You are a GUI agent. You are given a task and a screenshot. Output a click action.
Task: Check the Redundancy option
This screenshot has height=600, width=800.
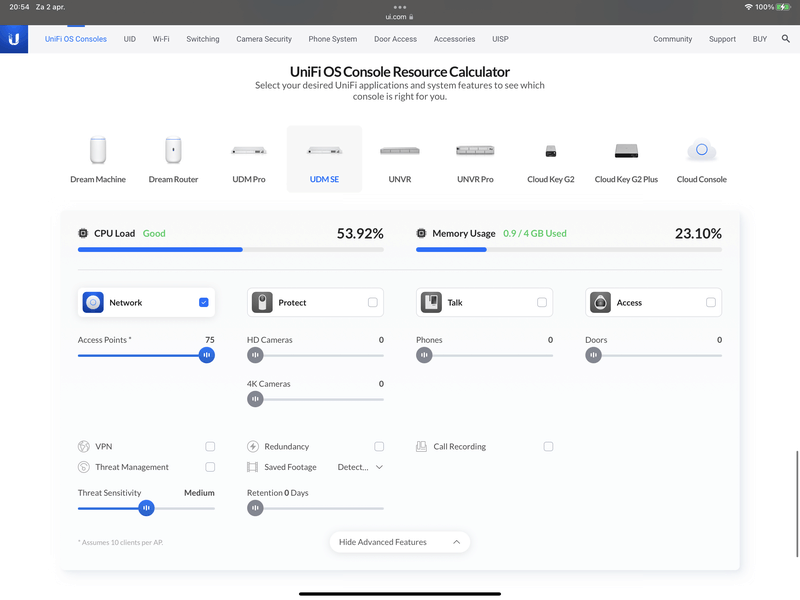pyautogui.click(x=379, y=446)
